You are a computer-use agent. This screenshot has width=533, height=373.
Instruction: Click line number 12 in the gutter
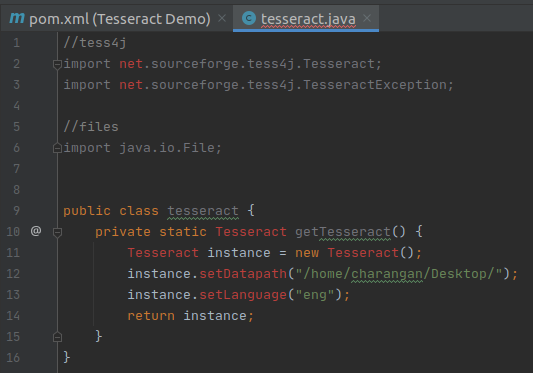pyautogui.click(x=13, y=274)
